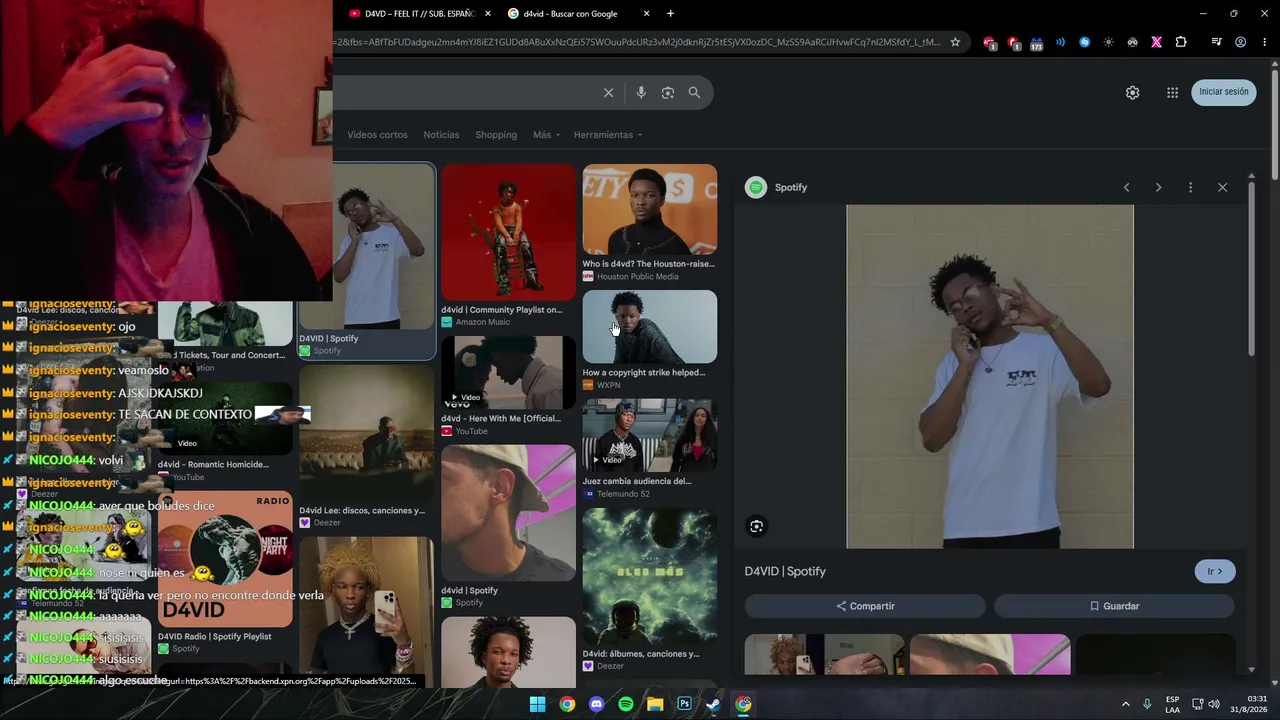Open the Windows Start menu
The image size is (1280, 720).
point(537,704)
